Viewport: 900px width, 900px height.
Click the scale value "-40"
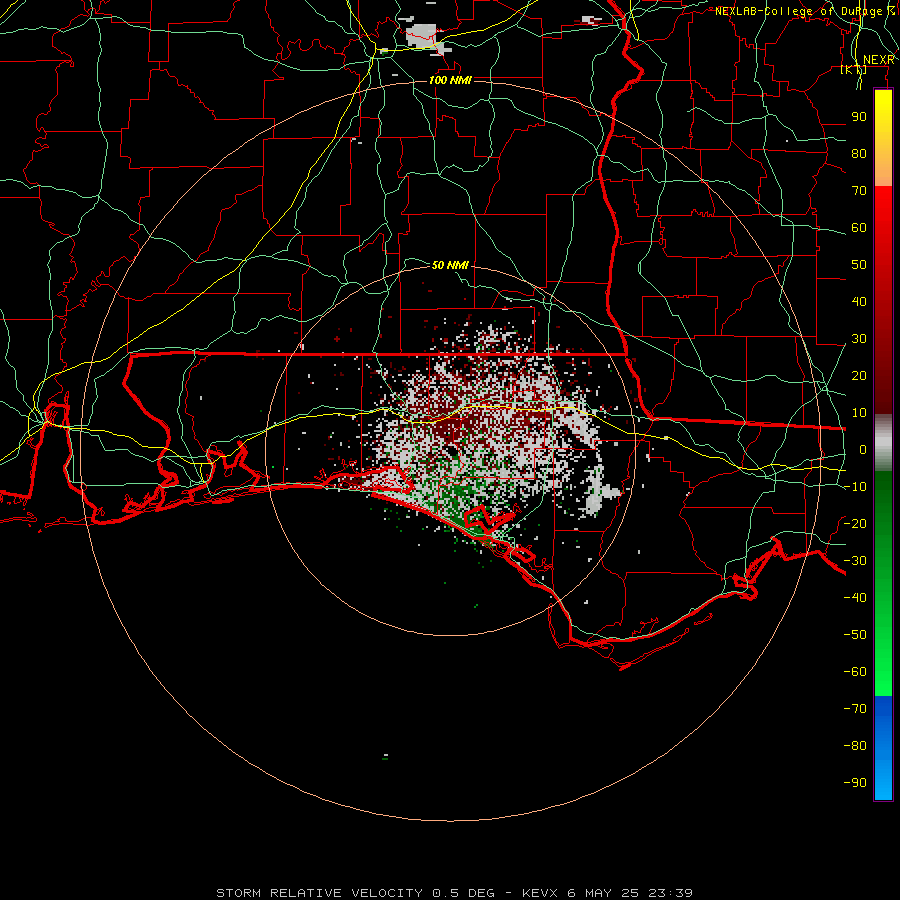click(855, 598)
